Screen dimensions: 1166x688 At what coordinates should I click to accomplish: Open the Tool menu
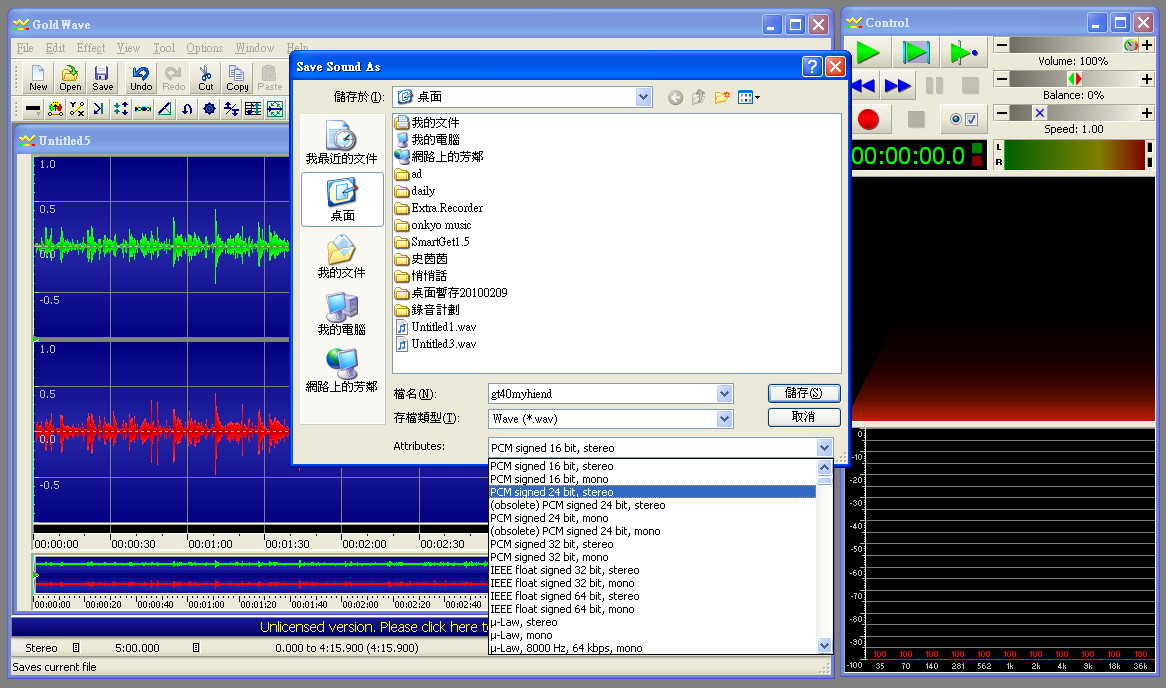[164, 48]
